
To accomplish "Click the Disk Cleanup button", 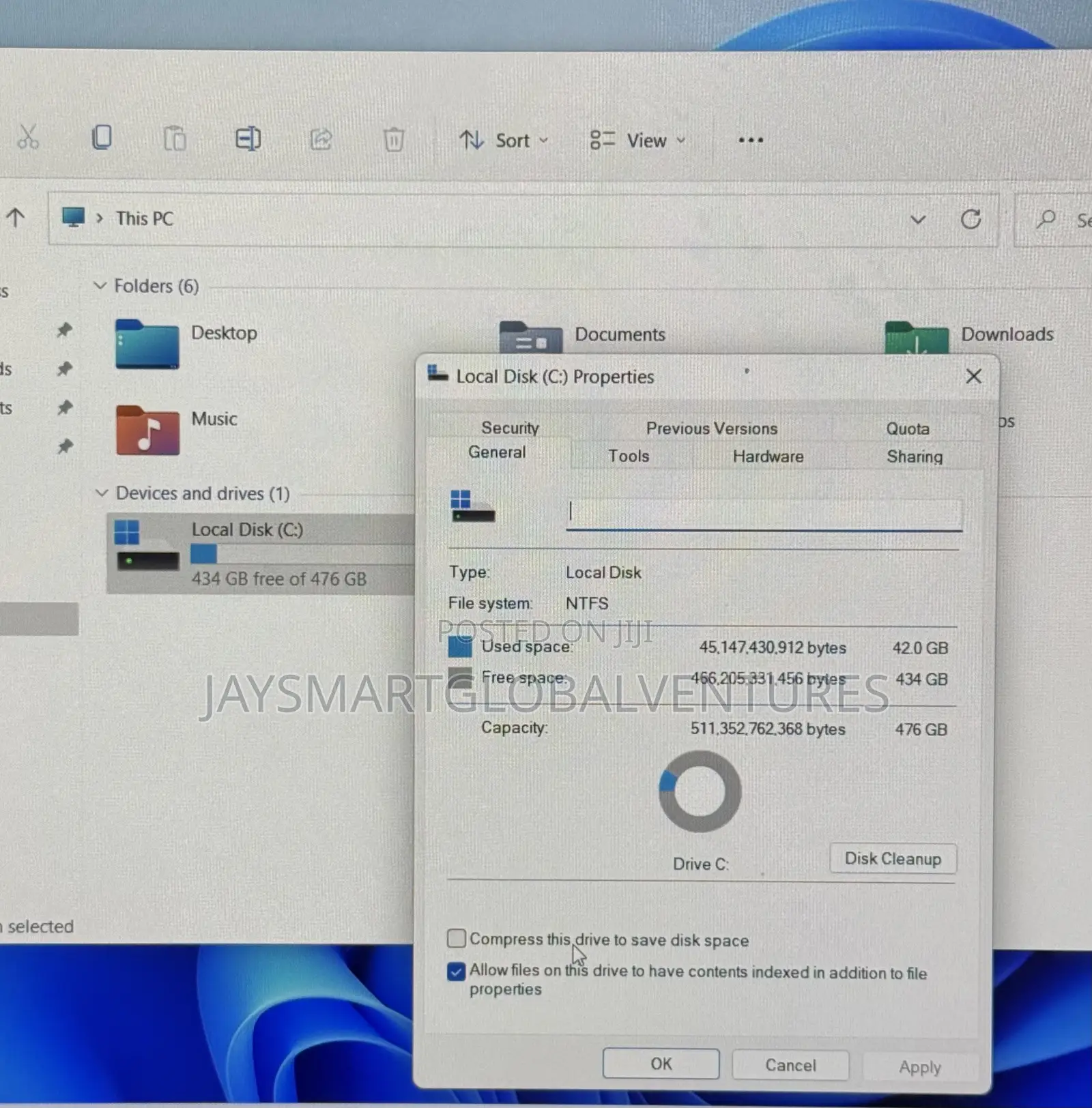I will pyautogui.click(x=893, y=858).
